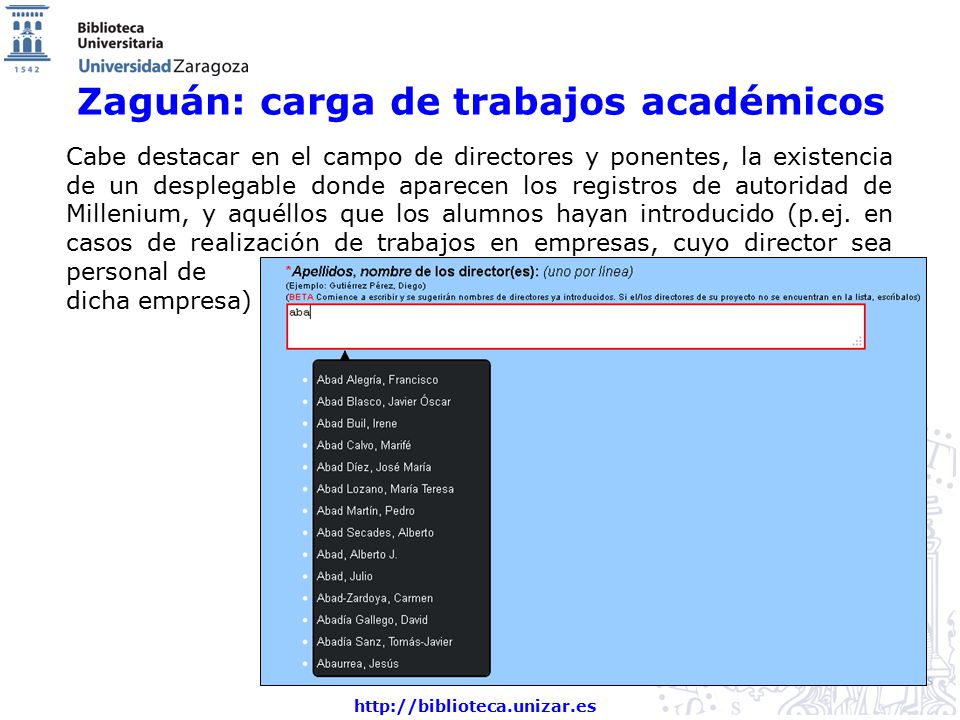Click the 'Ejemplo: Gutiérrez Pérez, Diego' hint
Viewport: 960px width, 720px height.
coord(356,286)
